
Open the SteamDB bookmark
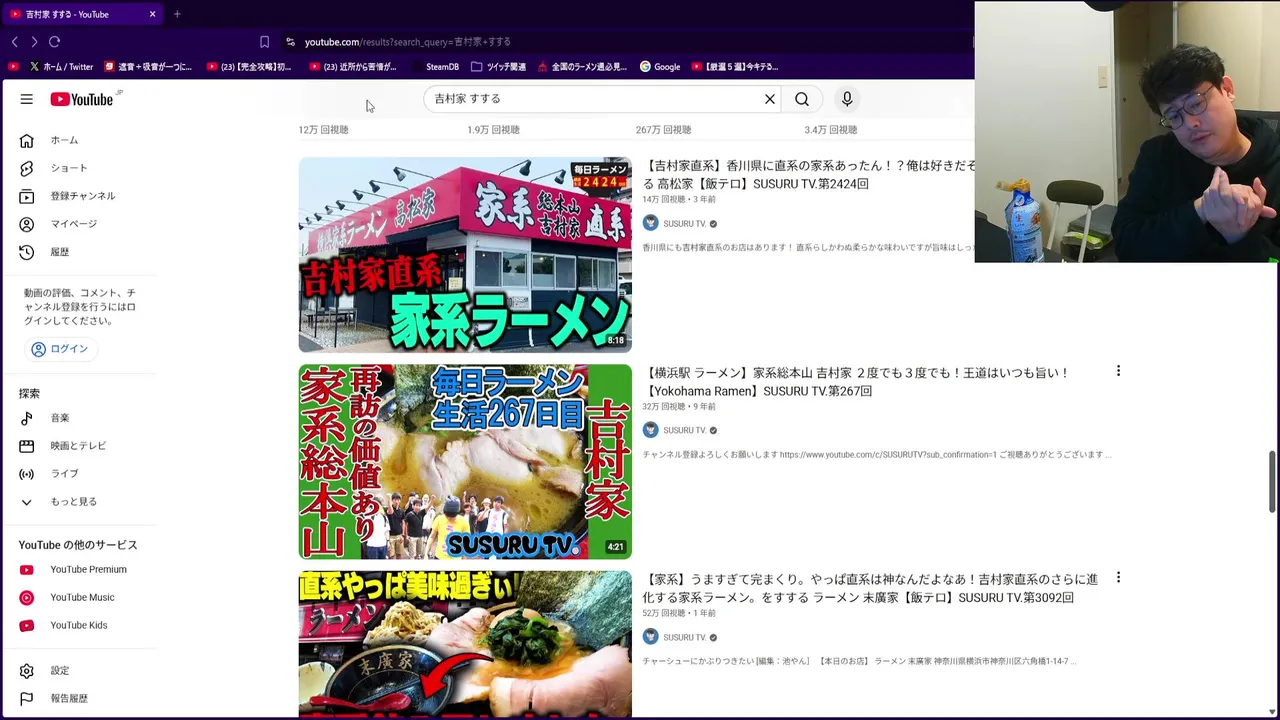pyautogui.click(x=436, y=67)
